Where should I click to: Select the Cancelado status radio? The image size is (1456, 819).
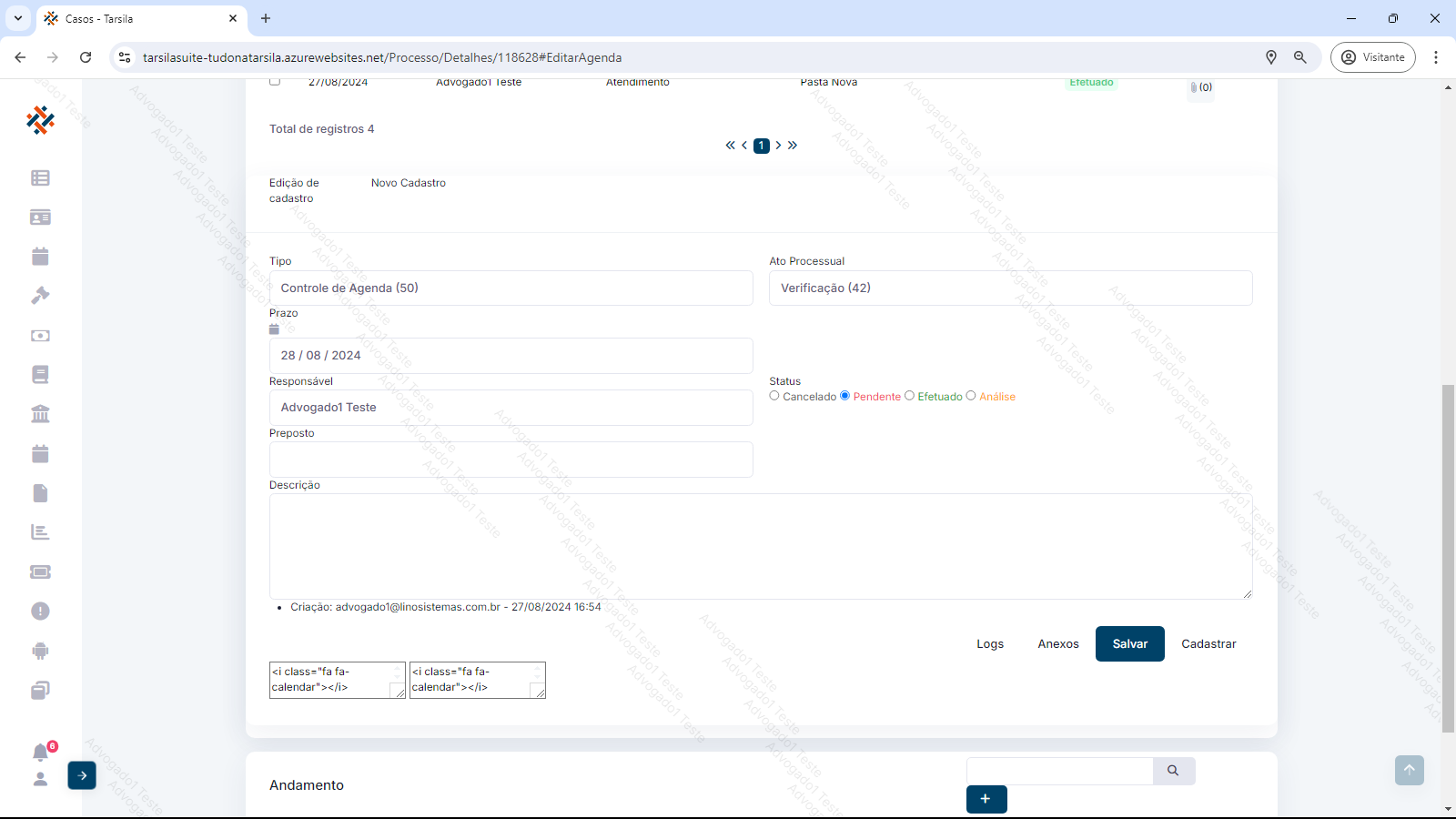coord(774,396)
